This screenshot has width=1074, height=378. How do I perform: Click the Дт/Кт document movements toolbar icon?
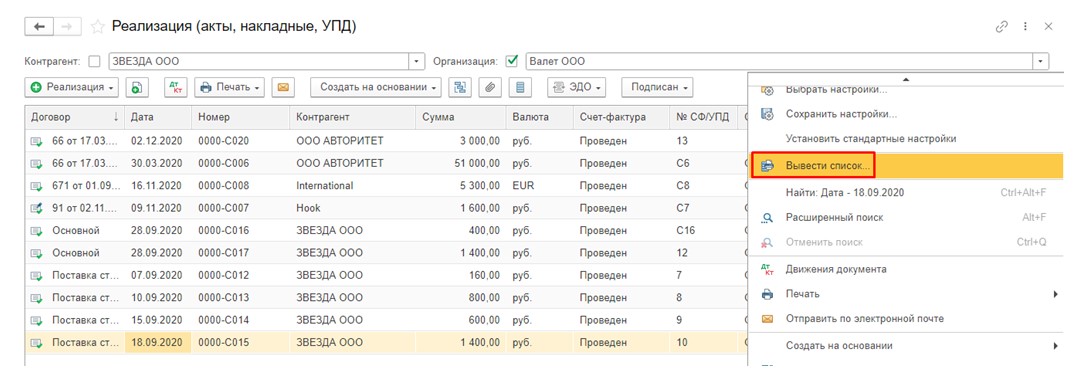(x=176, y=87)
